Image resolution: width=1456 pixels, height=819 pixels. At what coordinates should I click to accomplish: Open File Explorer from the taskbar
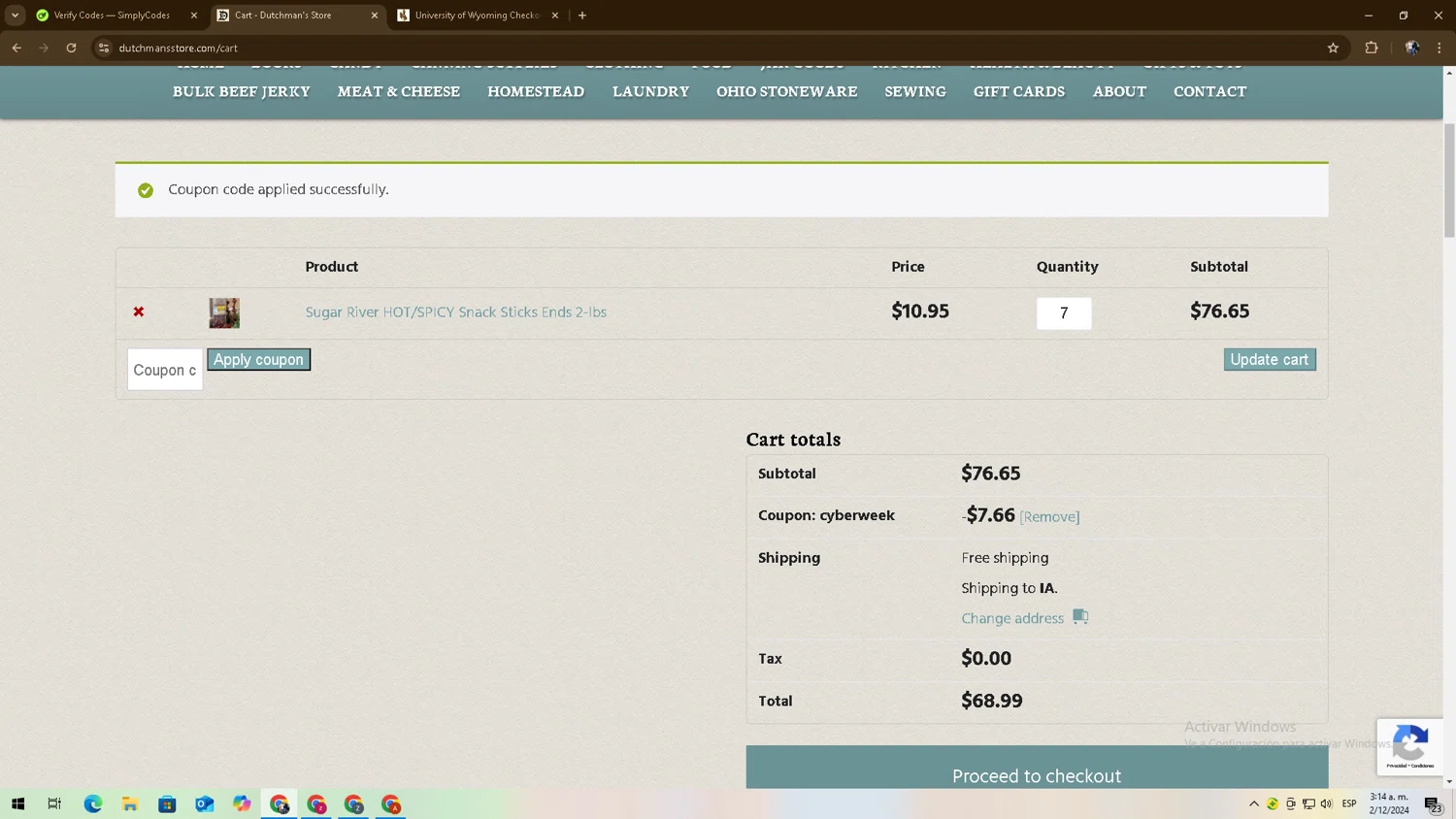point(130,803)
